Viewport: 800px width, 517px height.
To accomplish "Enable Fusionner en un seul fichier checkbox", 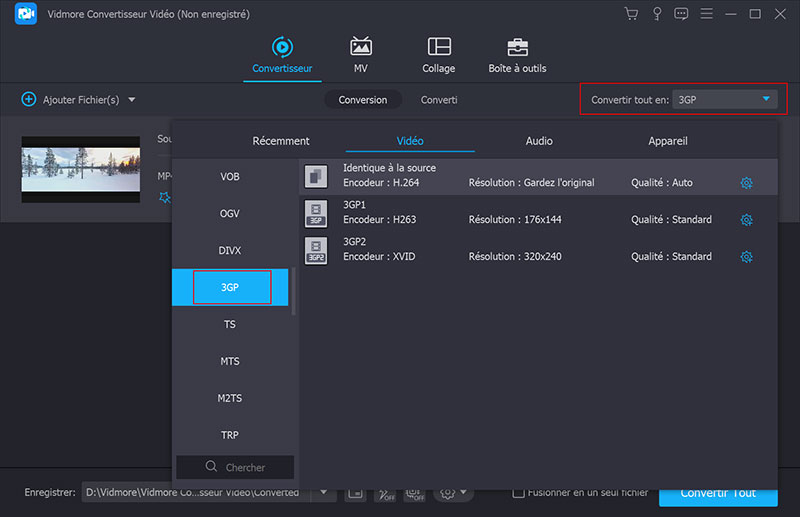I will 518,493.
